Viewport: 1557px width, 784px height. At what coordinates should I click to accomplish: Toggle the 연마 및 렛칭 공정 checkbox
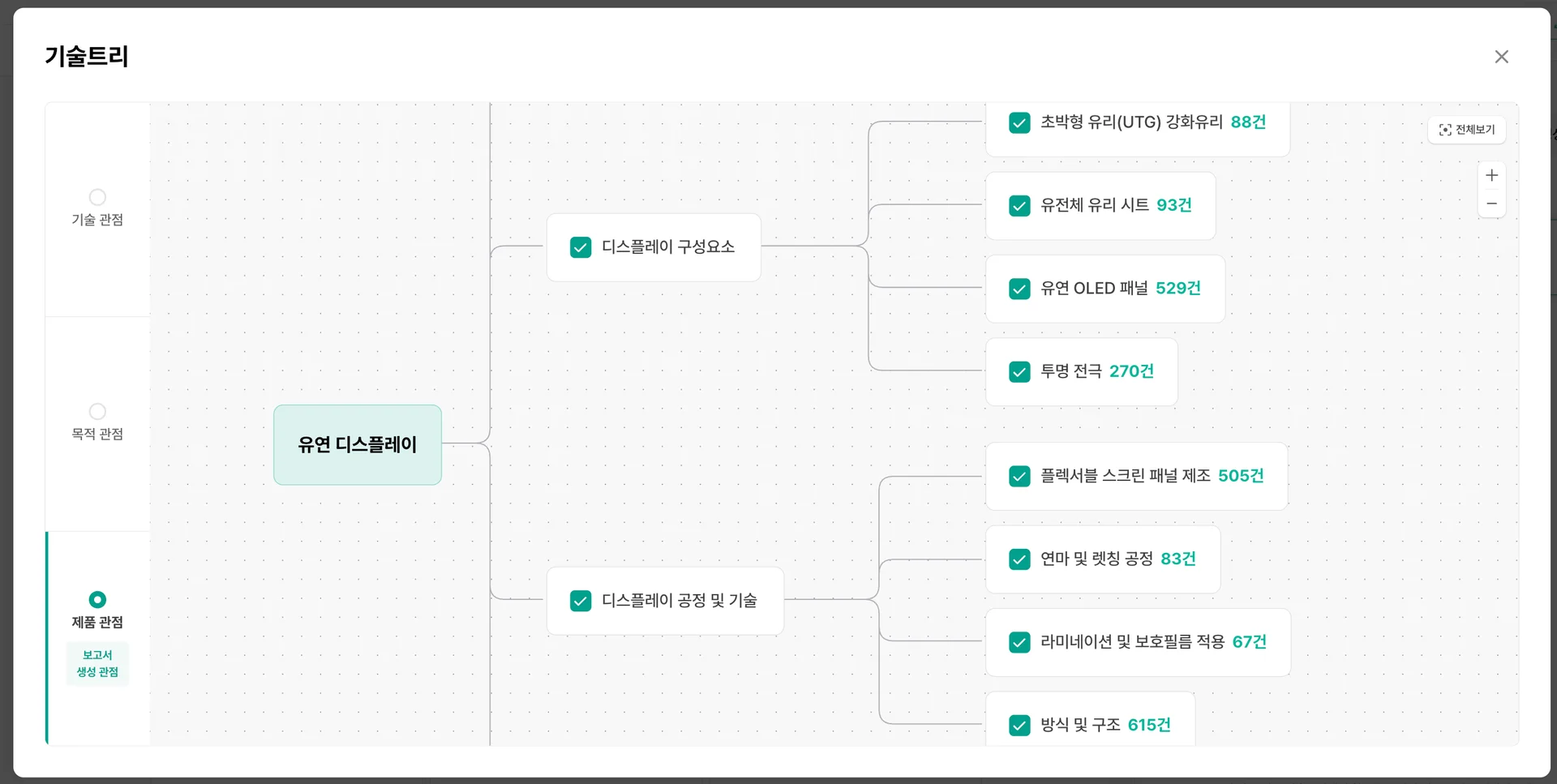(x=1019, y=559)
